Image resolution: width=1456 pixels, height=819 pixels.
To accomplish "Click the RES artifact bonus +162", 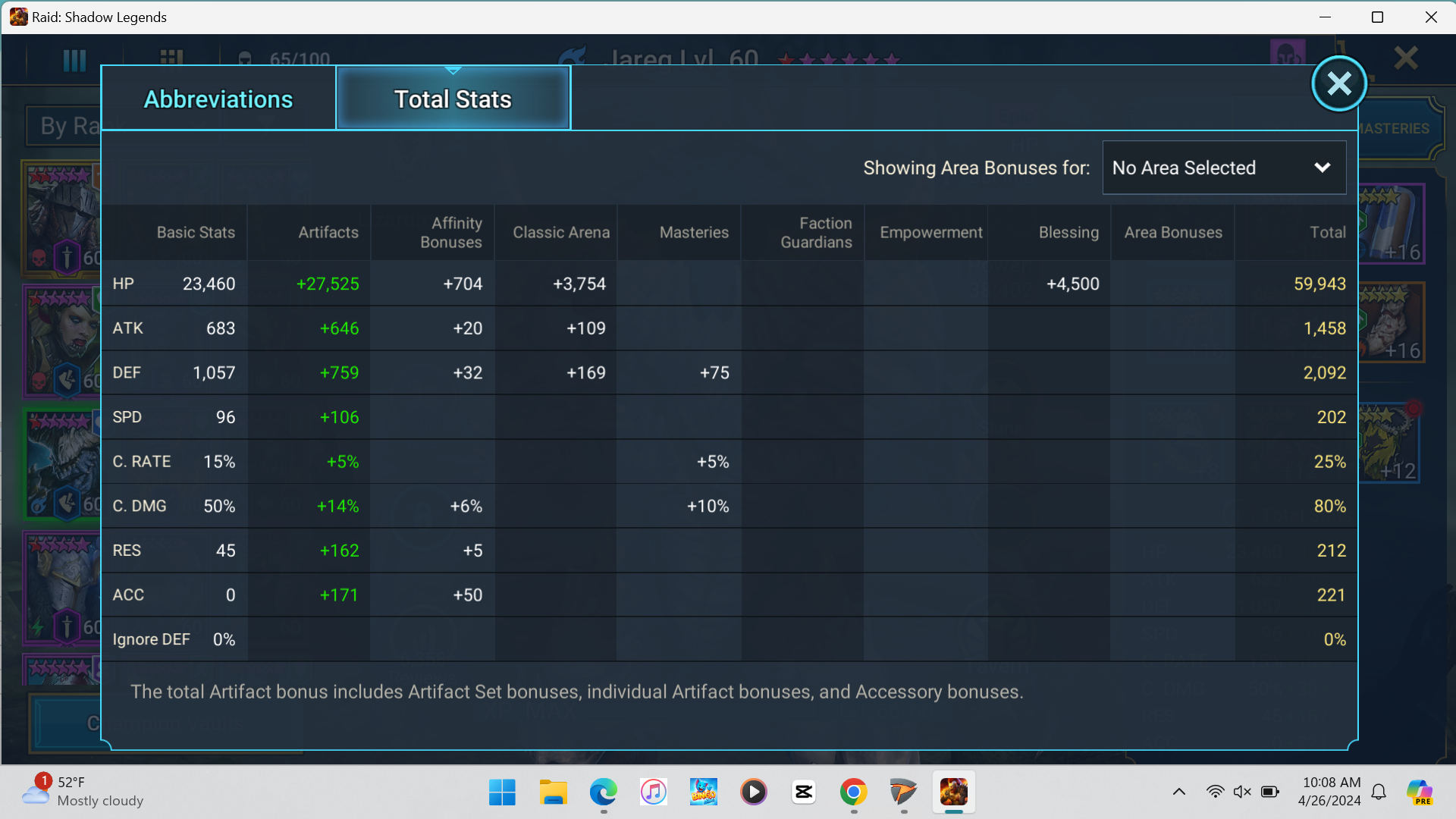I will coord(339,551).
